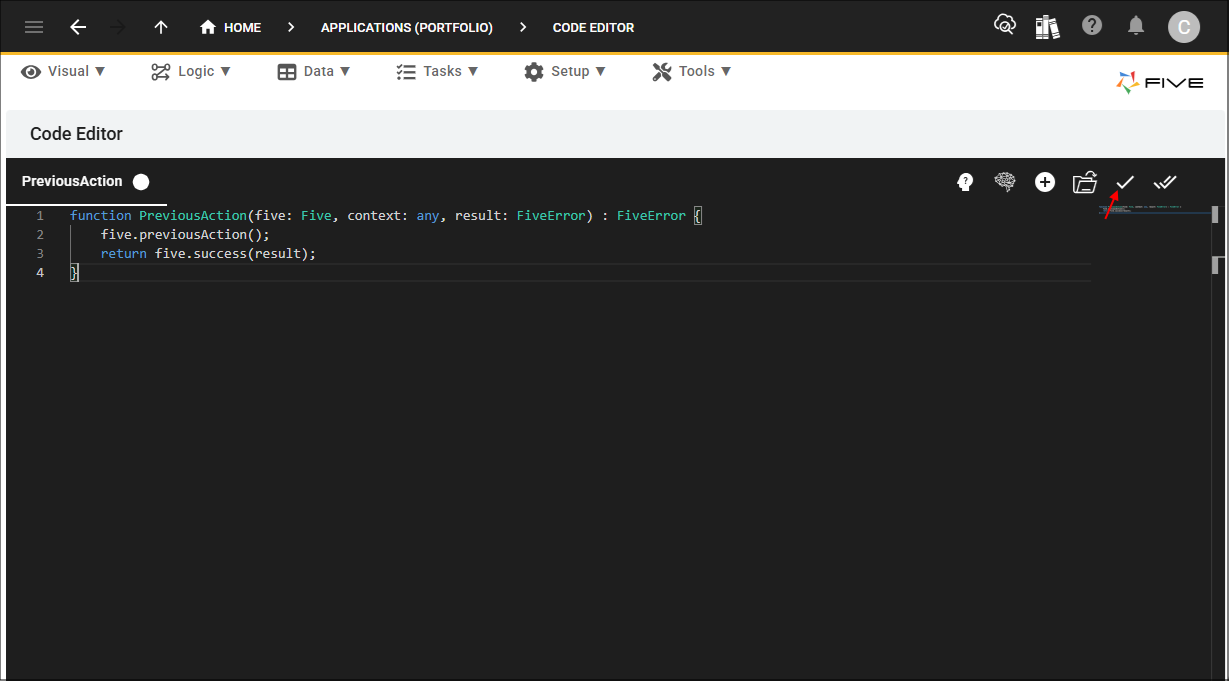
Task: Add new code with the plus icon
Action: (1045, 182)
